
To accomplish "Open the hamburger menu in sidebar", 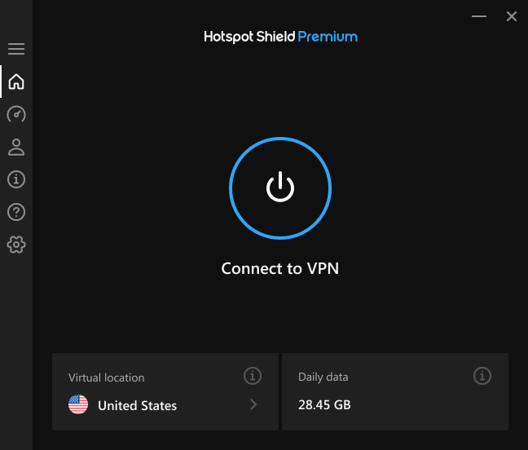I will tap(16, 49).
